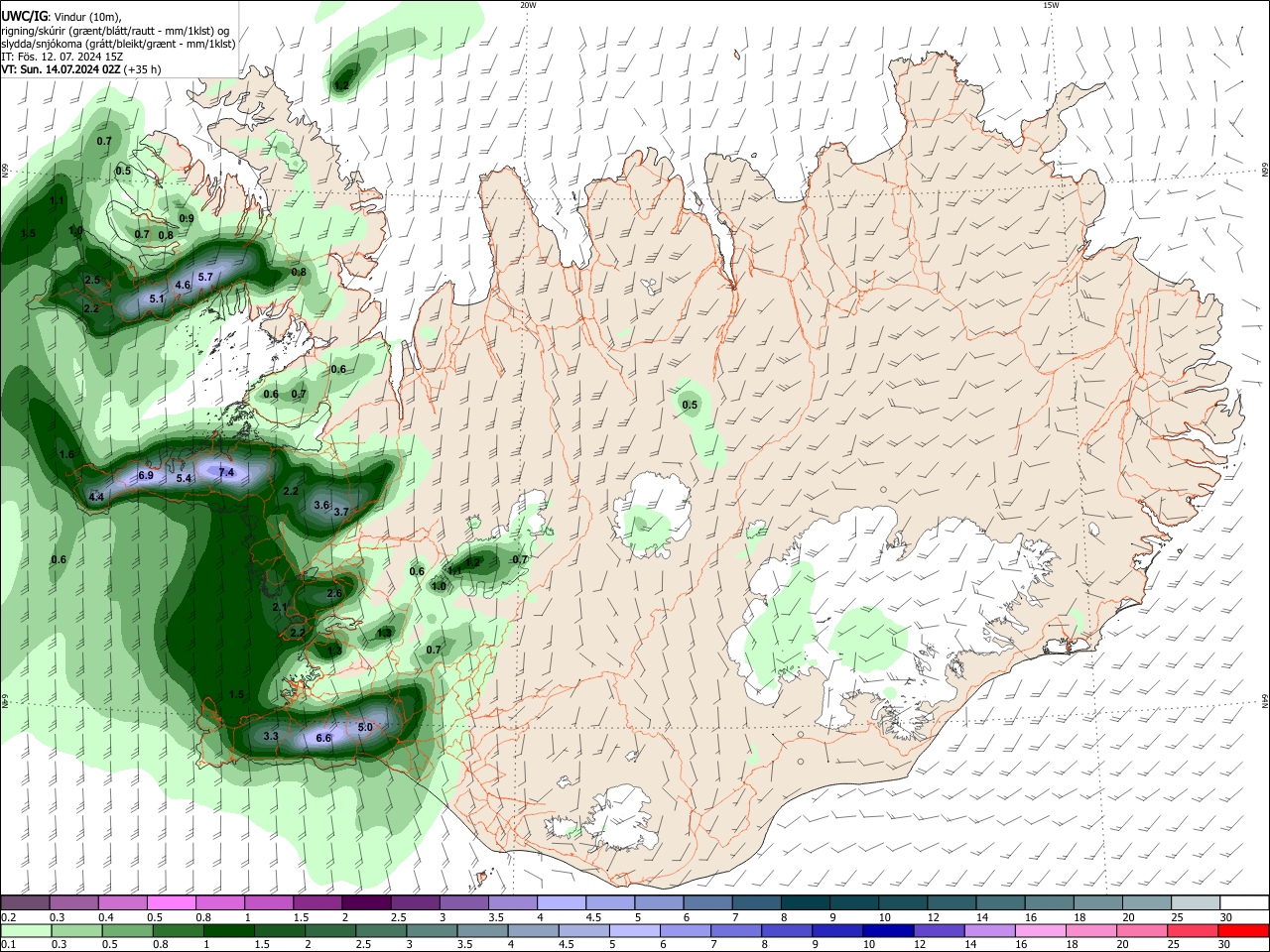Click the 15W longitude label
Image resolution: width=1270 pixels, height=952 pixels.
(x=1051, y=5)
